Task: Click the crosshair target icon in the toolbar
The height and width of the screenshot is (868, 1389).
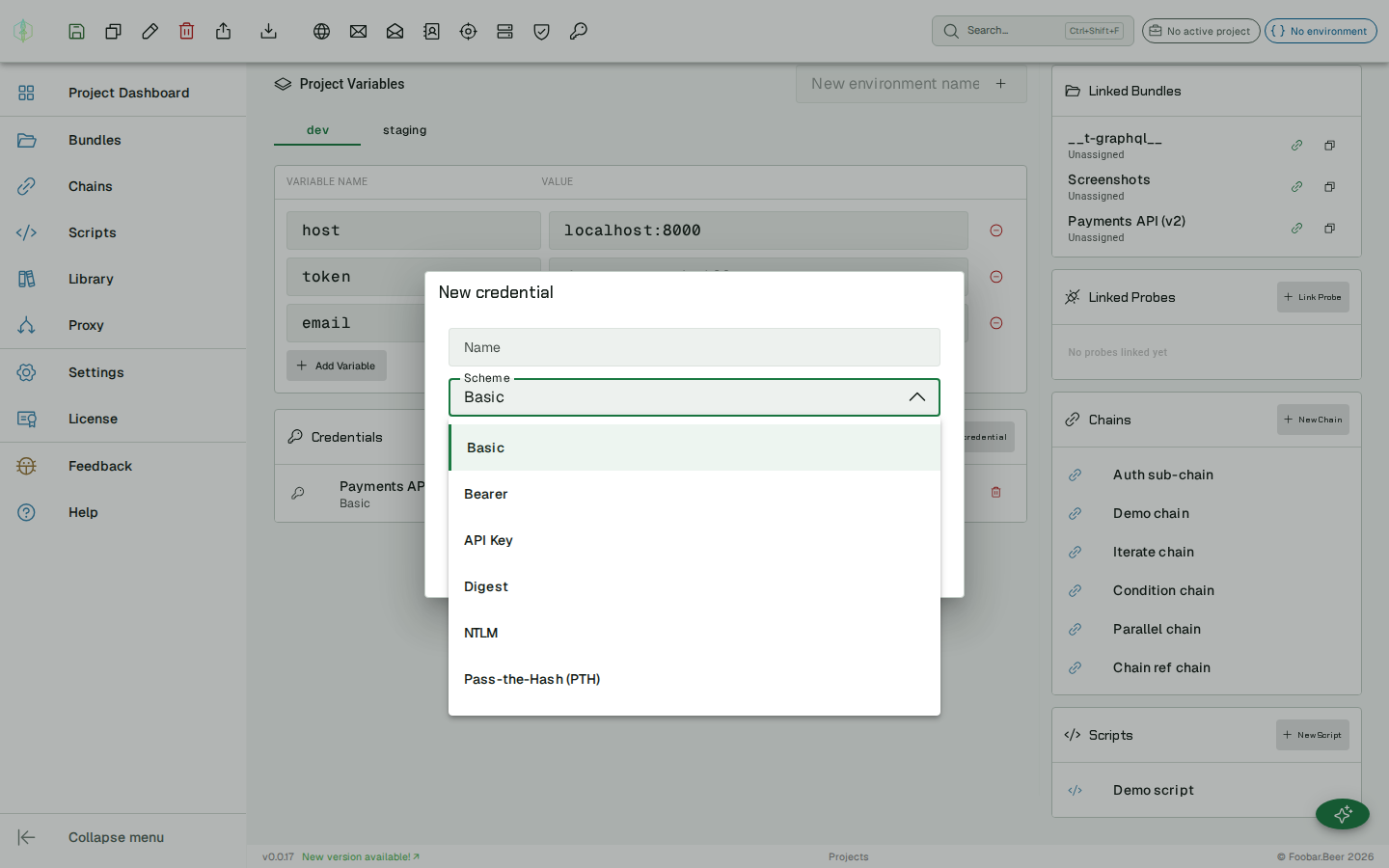Action: click(469, 31)
